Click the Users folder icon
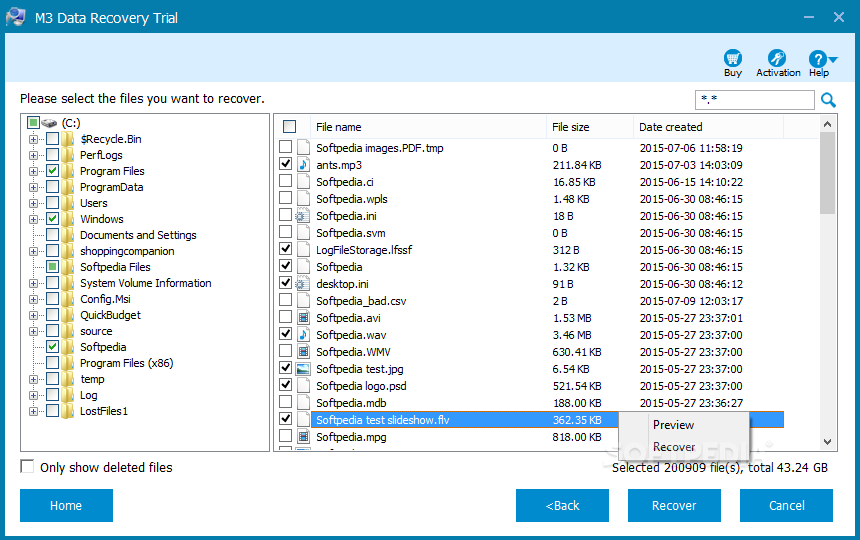This screenshot has width=860, height=540. tap(68, 203)
